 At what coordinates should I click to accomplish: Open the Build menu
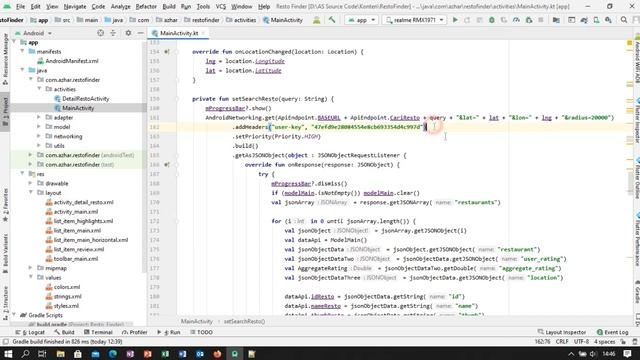click(x=169, y=7)
